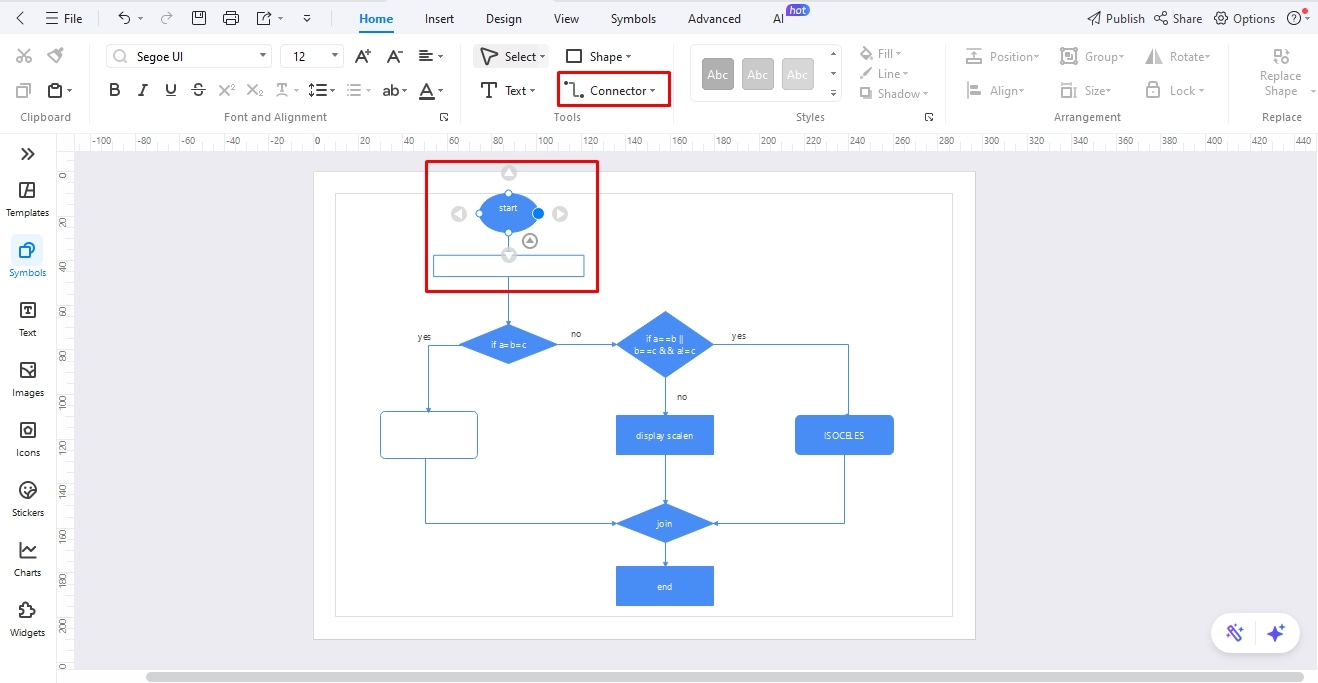The width and height of the screenshot is (1318, 683).
Task: Click the Select pointer tool
Action: pos(511,56)
